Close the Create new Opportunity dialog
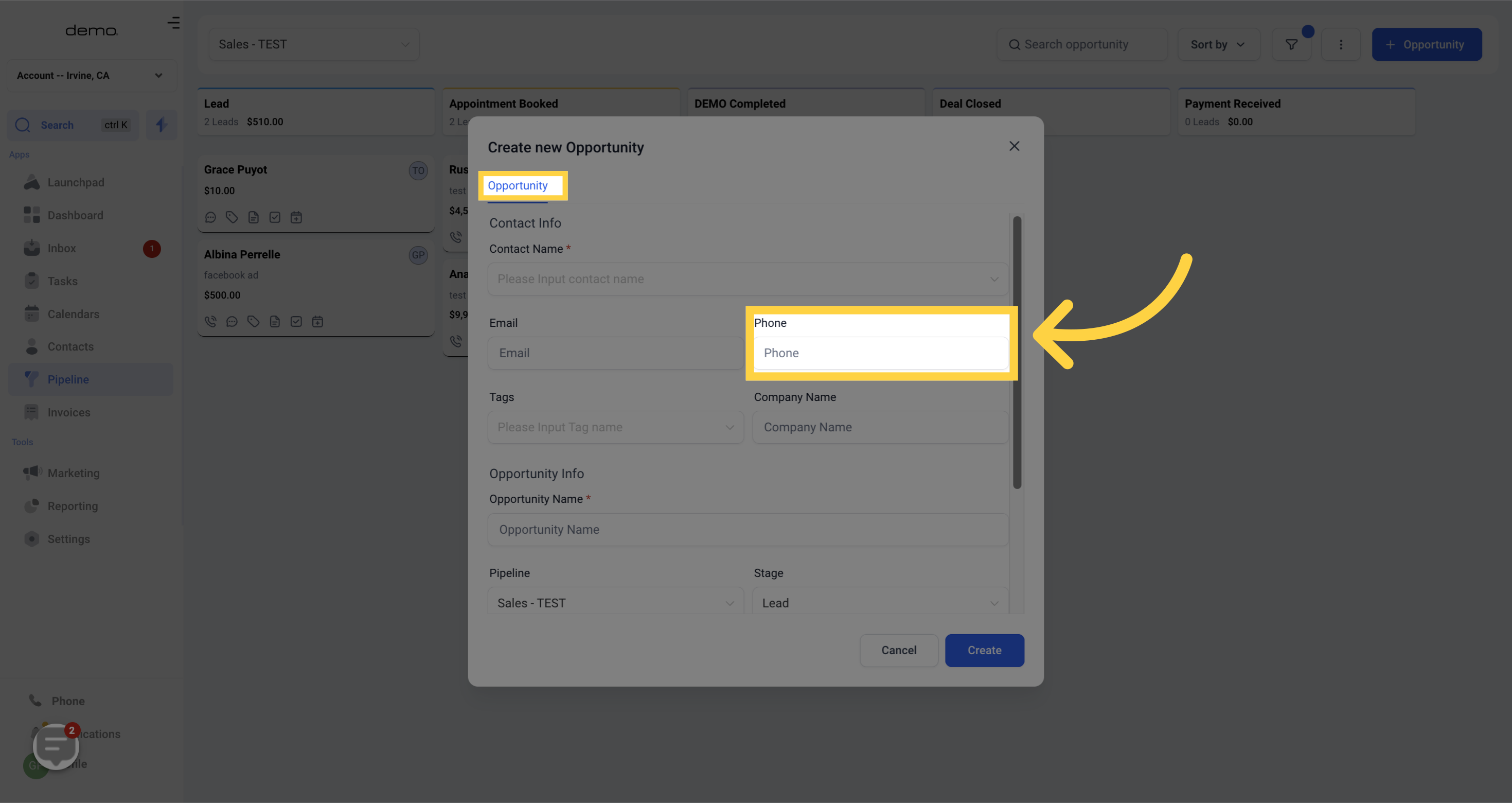 pos(1013,146)
